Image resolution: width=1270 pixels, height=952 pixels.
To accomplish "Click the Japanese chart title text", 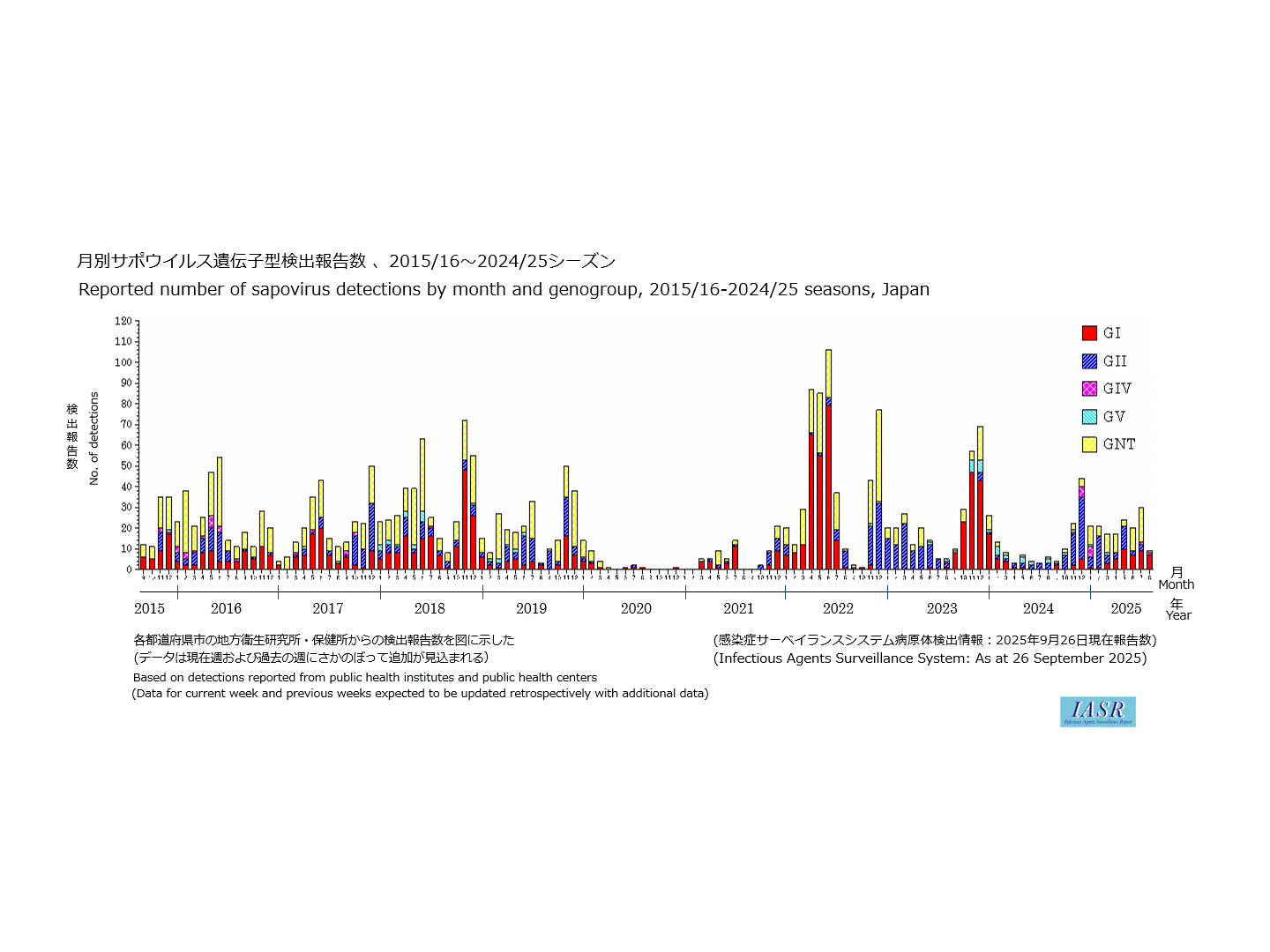I will 346,261.
